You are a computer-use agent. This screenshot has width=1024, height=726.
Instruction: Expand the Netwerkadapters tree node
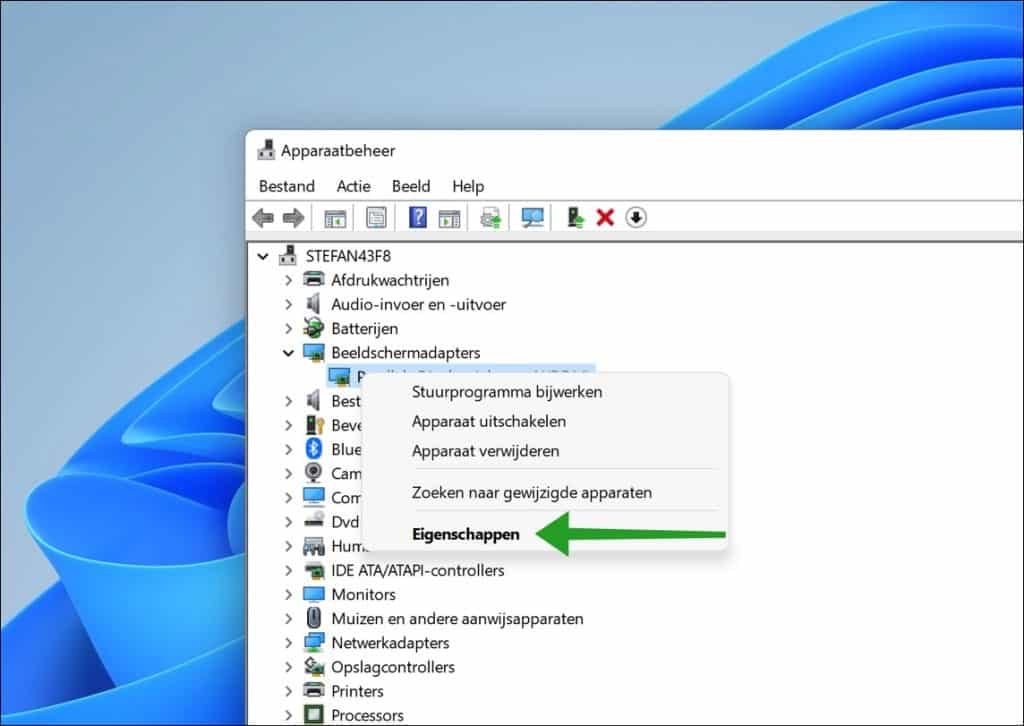pos(288,643)
